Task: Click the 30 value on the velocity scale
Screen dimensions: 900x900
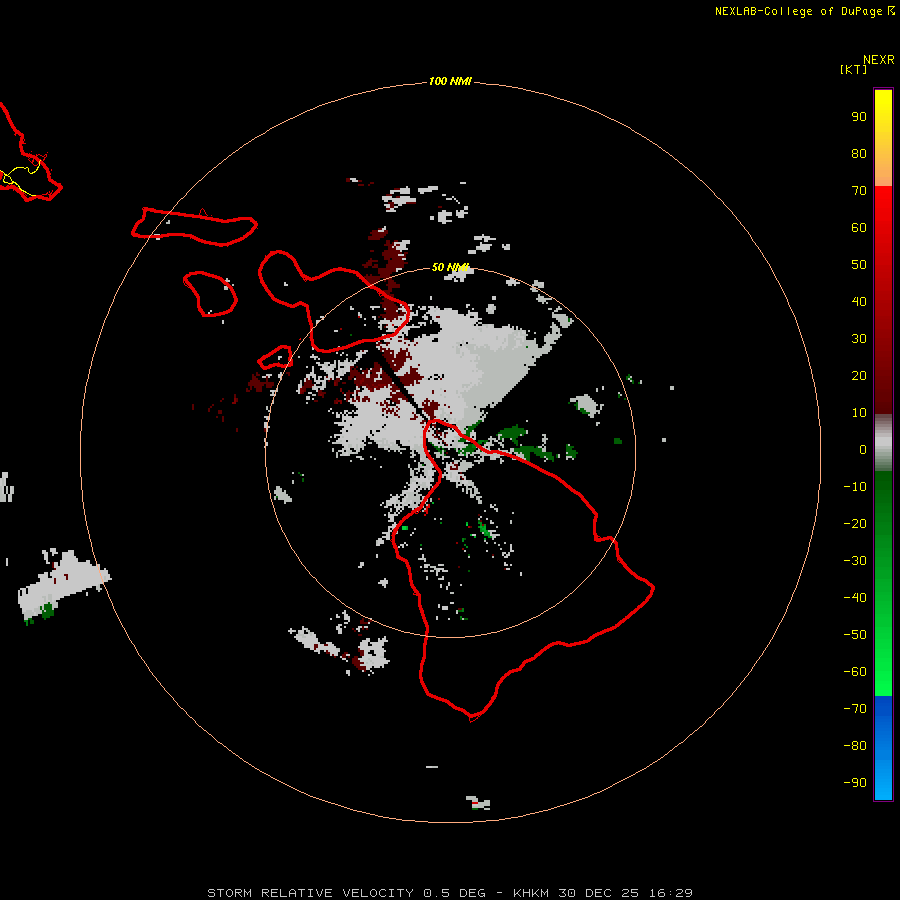Action: 859,339
